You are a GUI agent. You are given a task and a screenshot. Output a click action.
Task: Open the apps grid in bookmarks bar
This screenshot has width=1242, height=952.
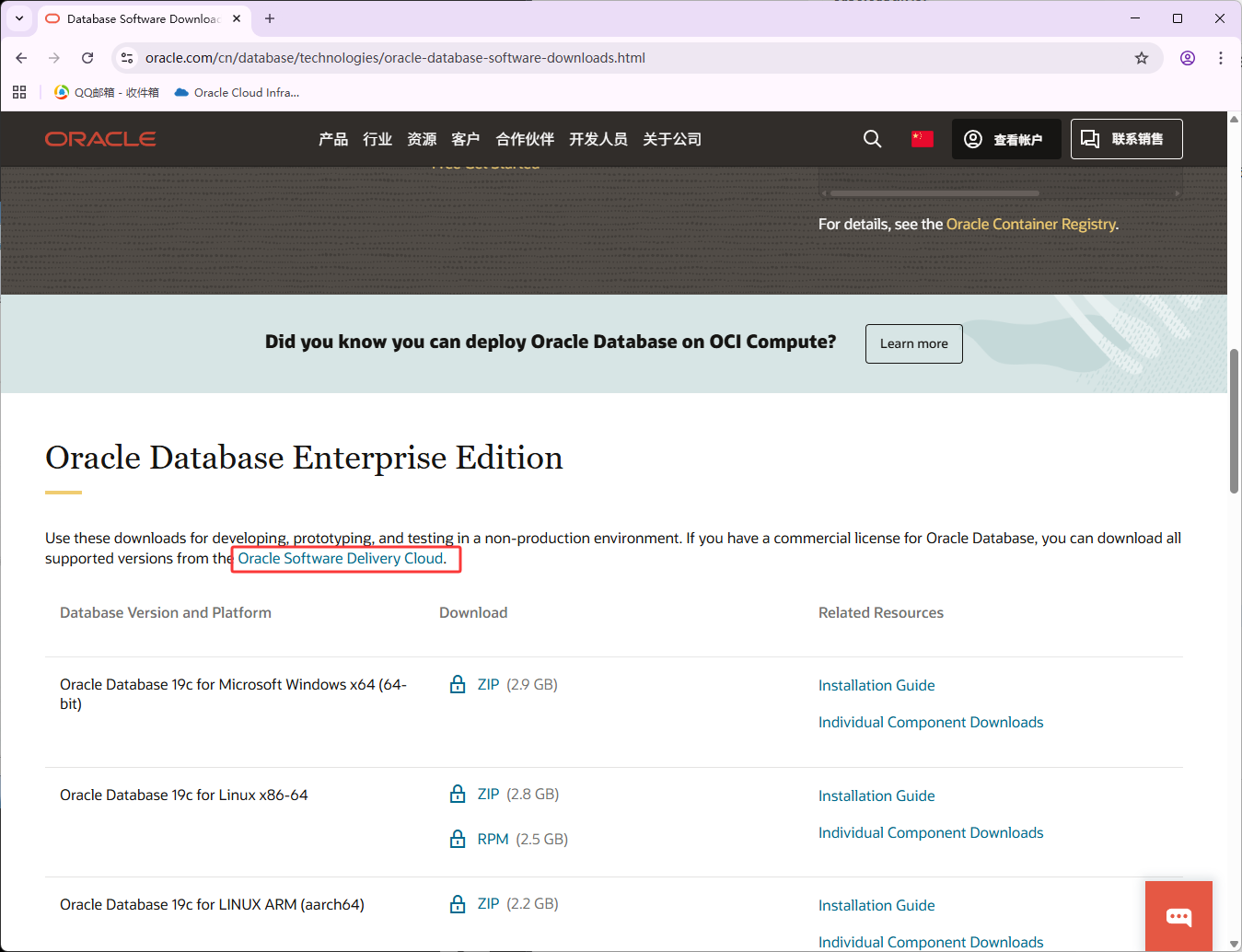[x=19, y=92]
